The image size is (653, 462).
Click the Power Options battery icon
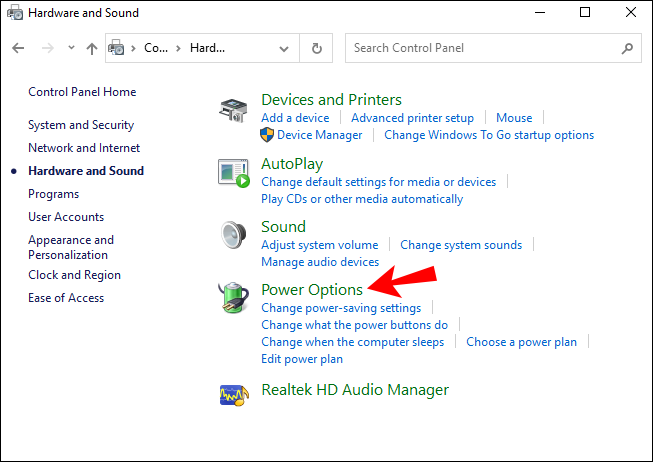(x=233, y=299)
